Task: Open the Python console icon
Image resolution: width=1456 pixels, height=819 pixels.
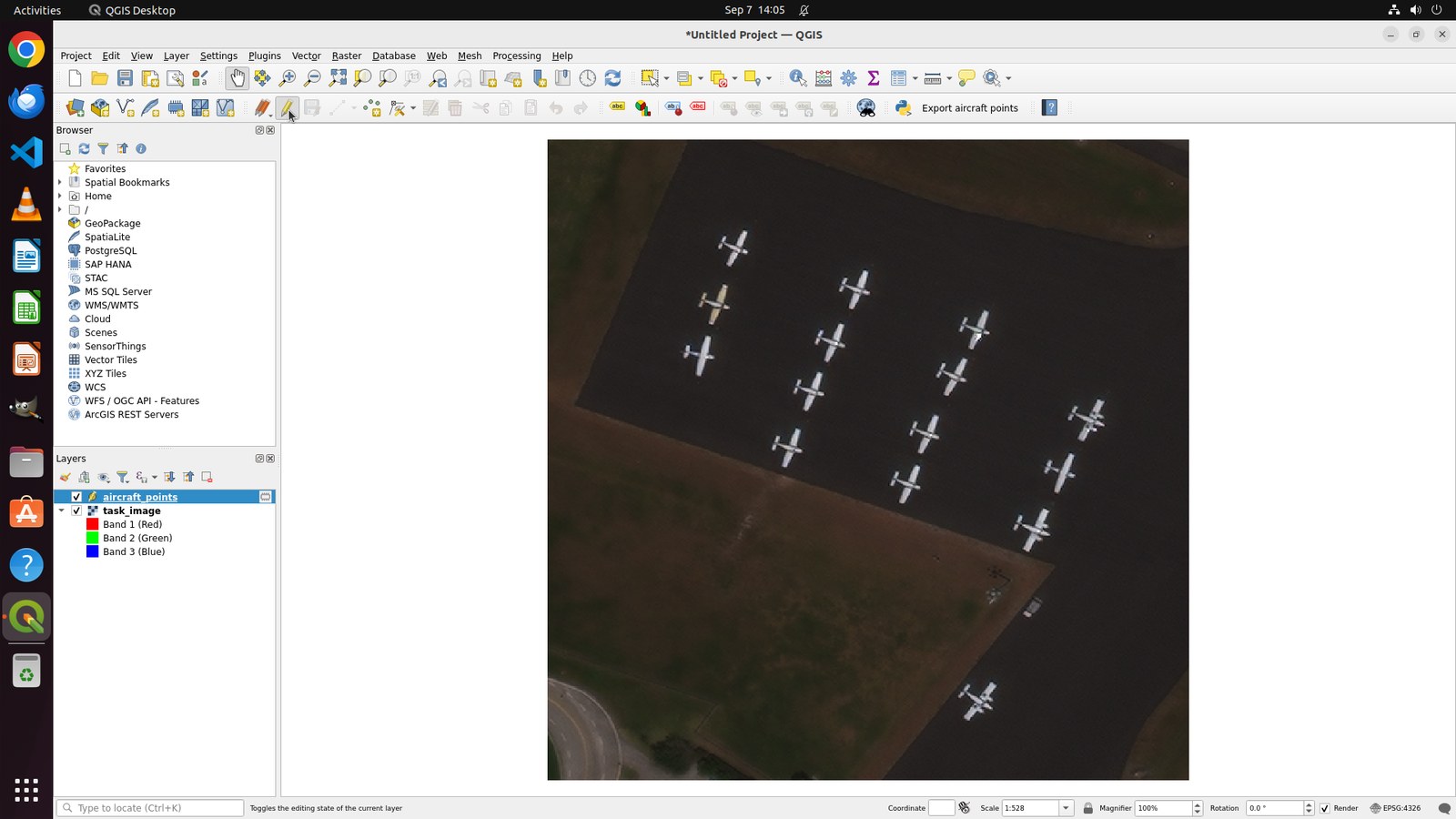Action: 904,108
